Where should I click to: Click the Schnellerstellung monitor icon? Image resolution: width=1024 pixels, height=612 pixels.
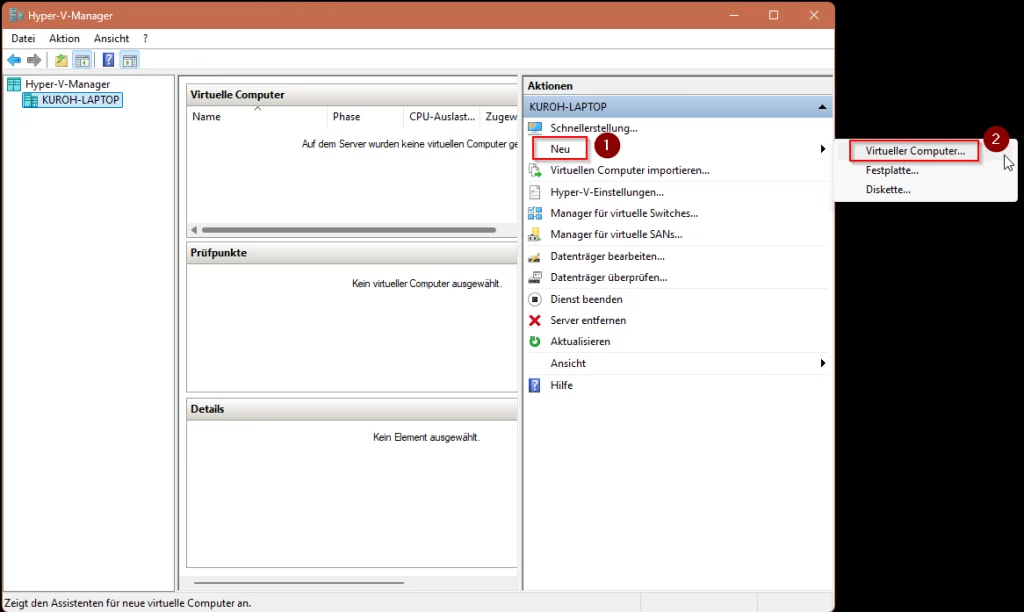tap(535, 128)
